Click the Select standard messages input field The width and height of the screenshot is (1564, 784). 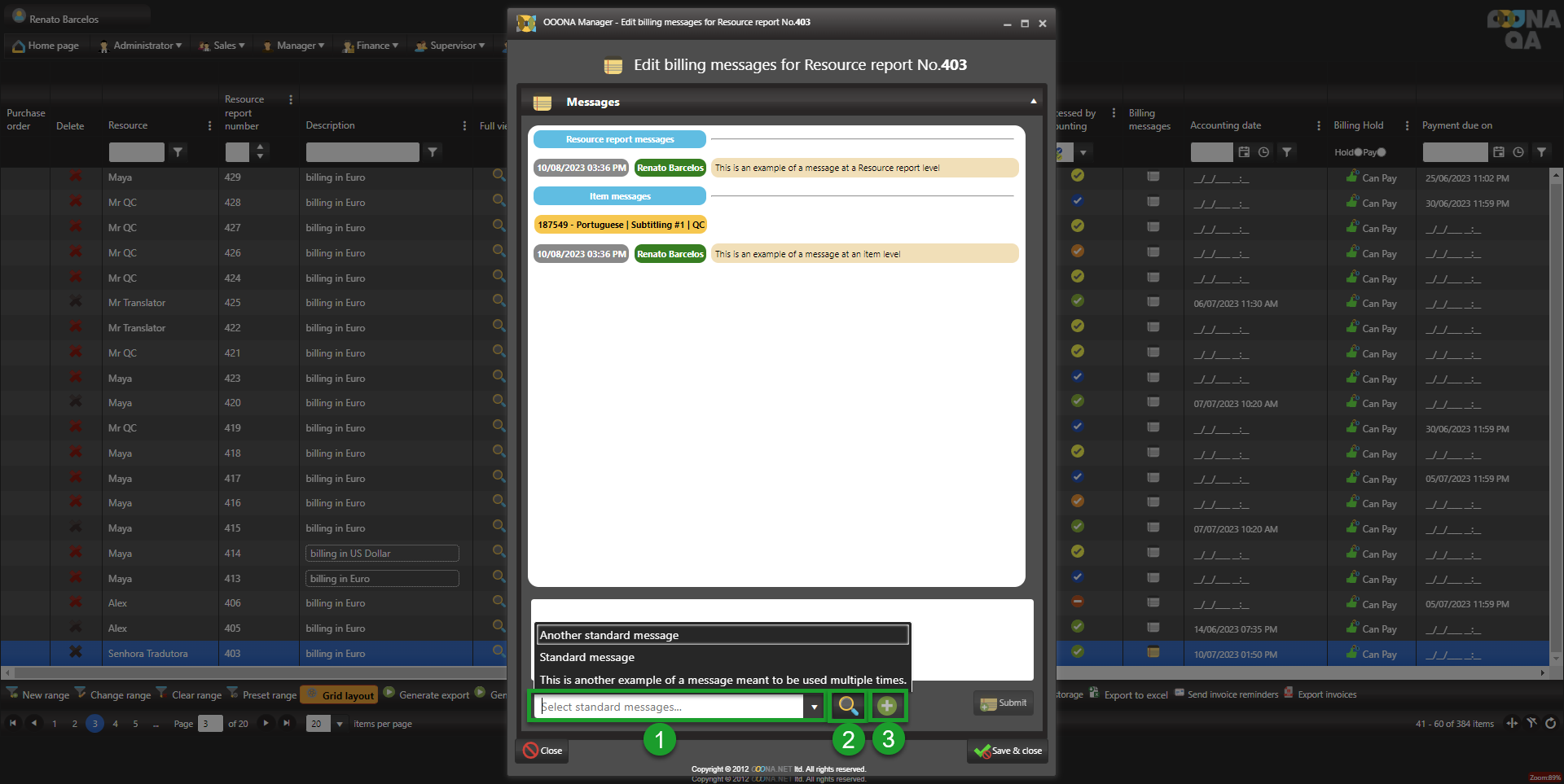670,707
